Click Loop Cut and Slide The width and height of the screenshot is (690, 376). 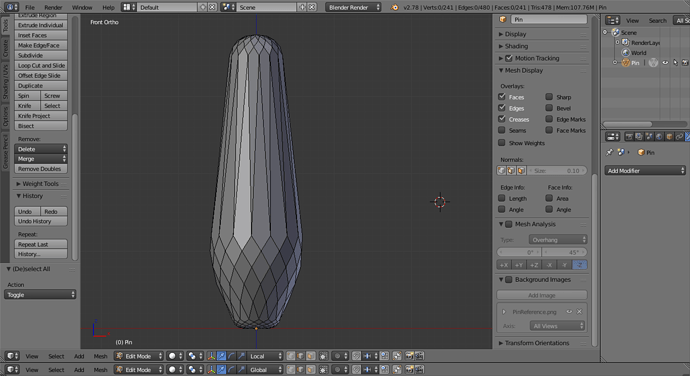[41, 66]
